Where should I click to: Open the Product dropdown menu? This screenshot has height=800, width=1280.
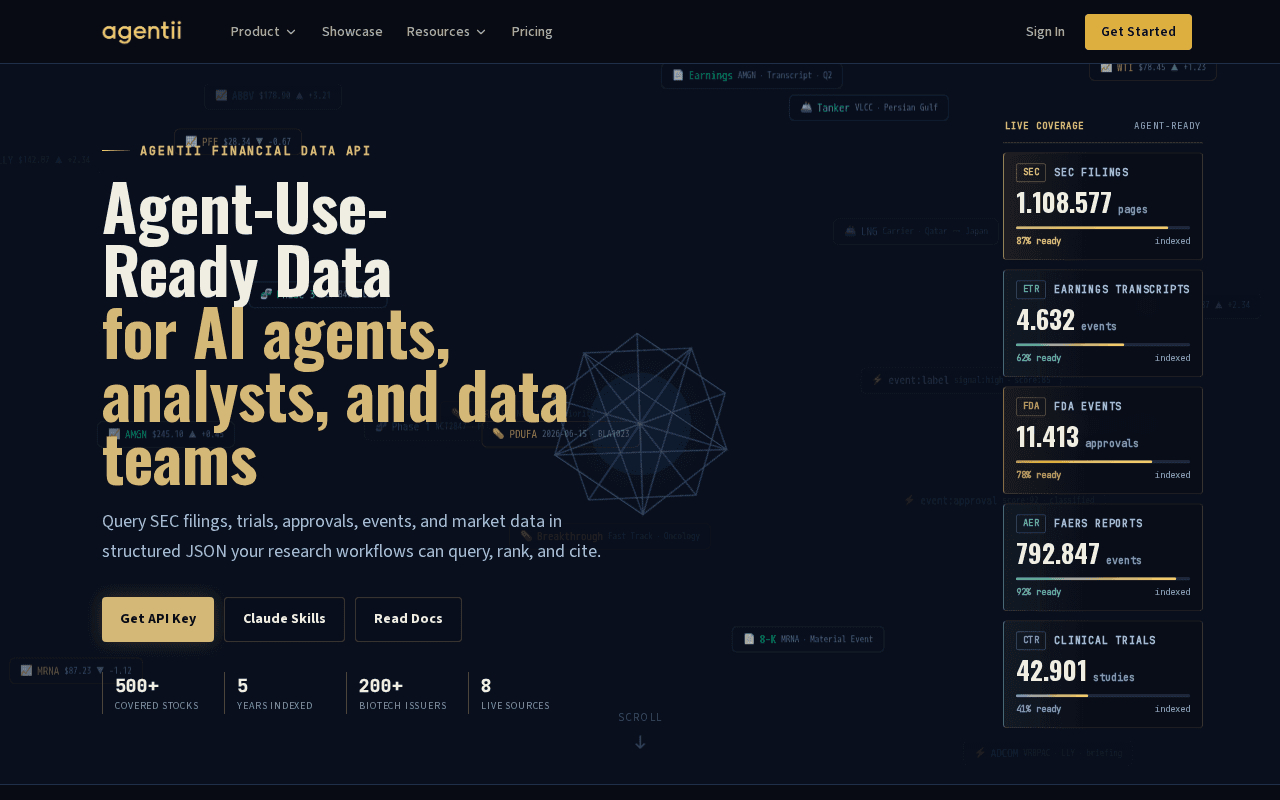point(263,32)
